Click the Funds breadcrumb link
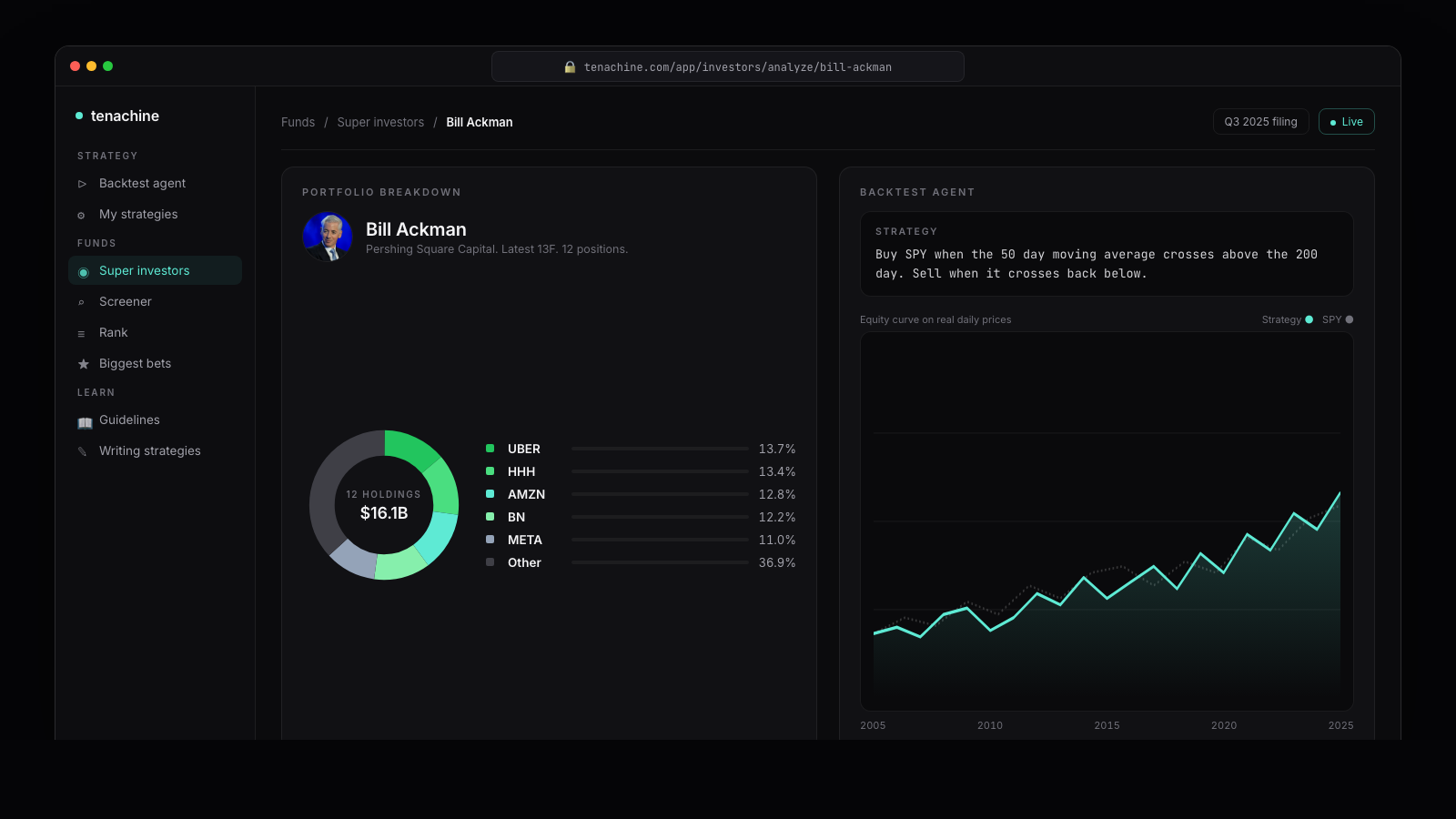This screenshot has height=819, width=1456. click(298, 122)
